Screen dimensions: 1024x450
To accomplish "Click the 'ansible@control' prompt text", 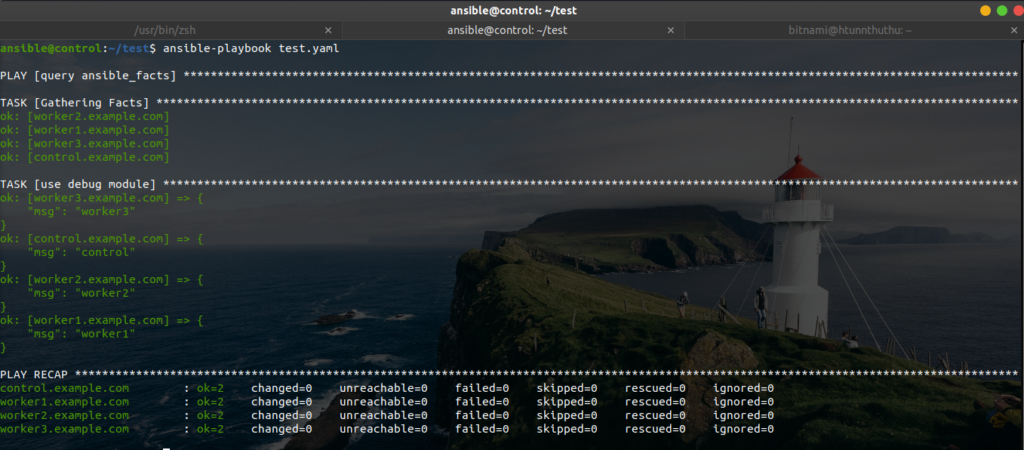I will [51, 49].
